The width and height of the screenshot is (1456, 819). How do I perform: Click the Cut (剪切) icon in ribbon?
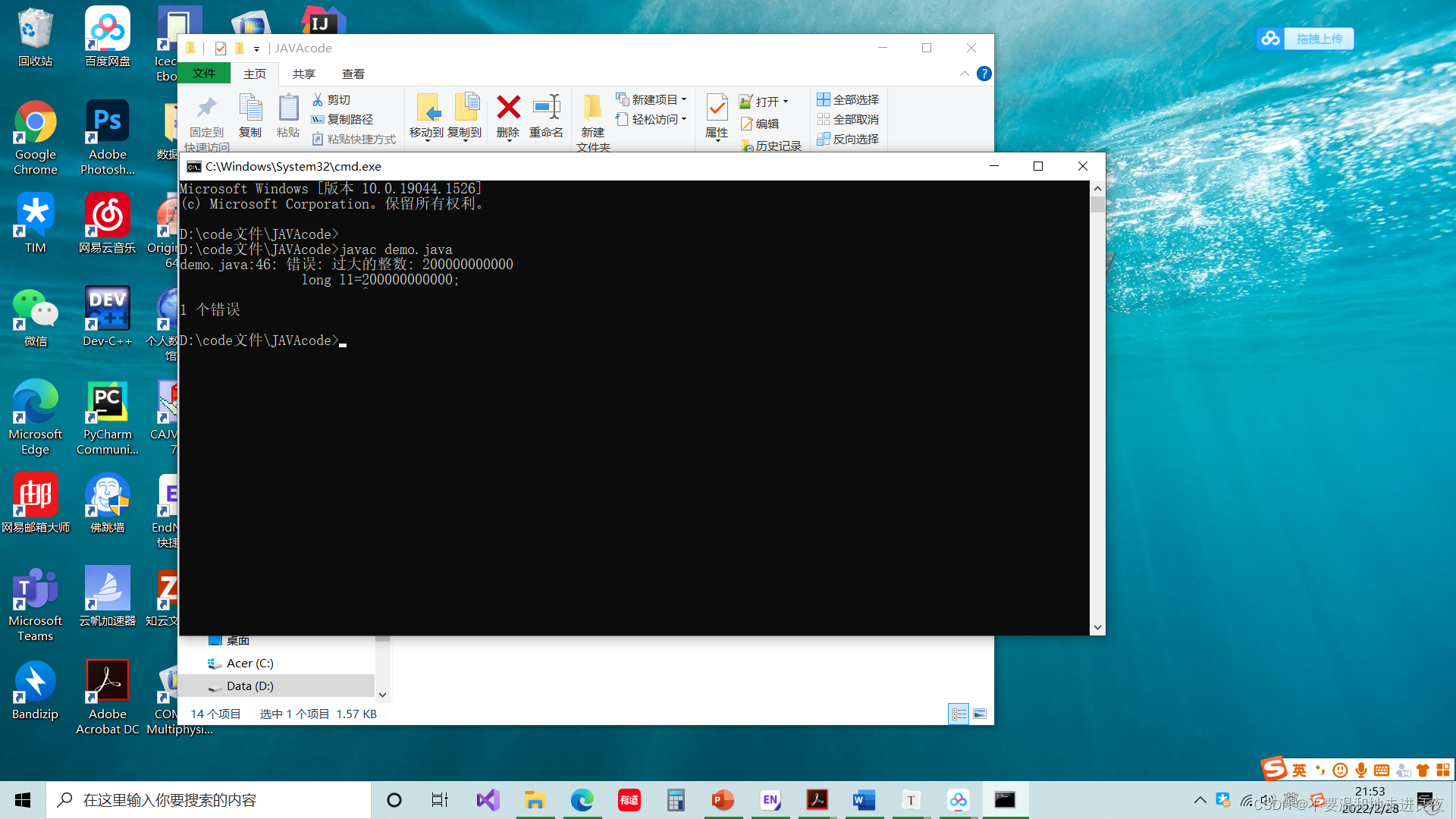318,99
